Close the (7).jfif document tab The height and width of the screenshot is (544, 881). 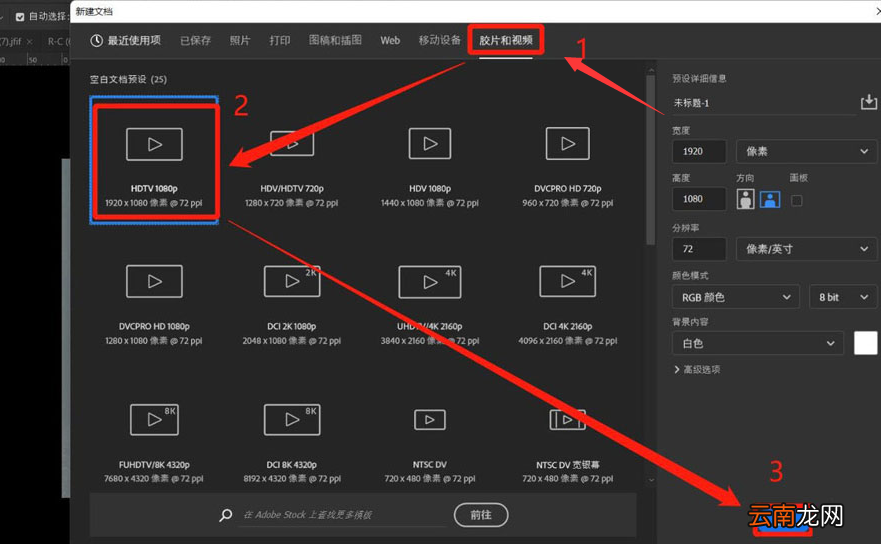(30, 42)
